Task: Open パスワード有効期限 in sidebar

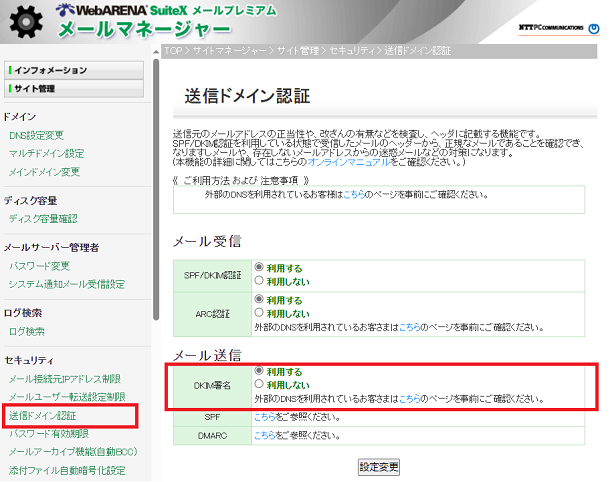Action: click(49, 434)
